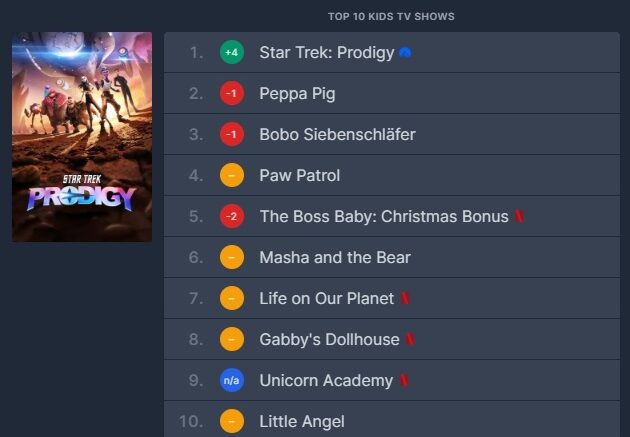The width and height of the screenshot is (630, 437).
Task: Open The Boss Baby: Christmas Bonus title
Action: [384, 216]
